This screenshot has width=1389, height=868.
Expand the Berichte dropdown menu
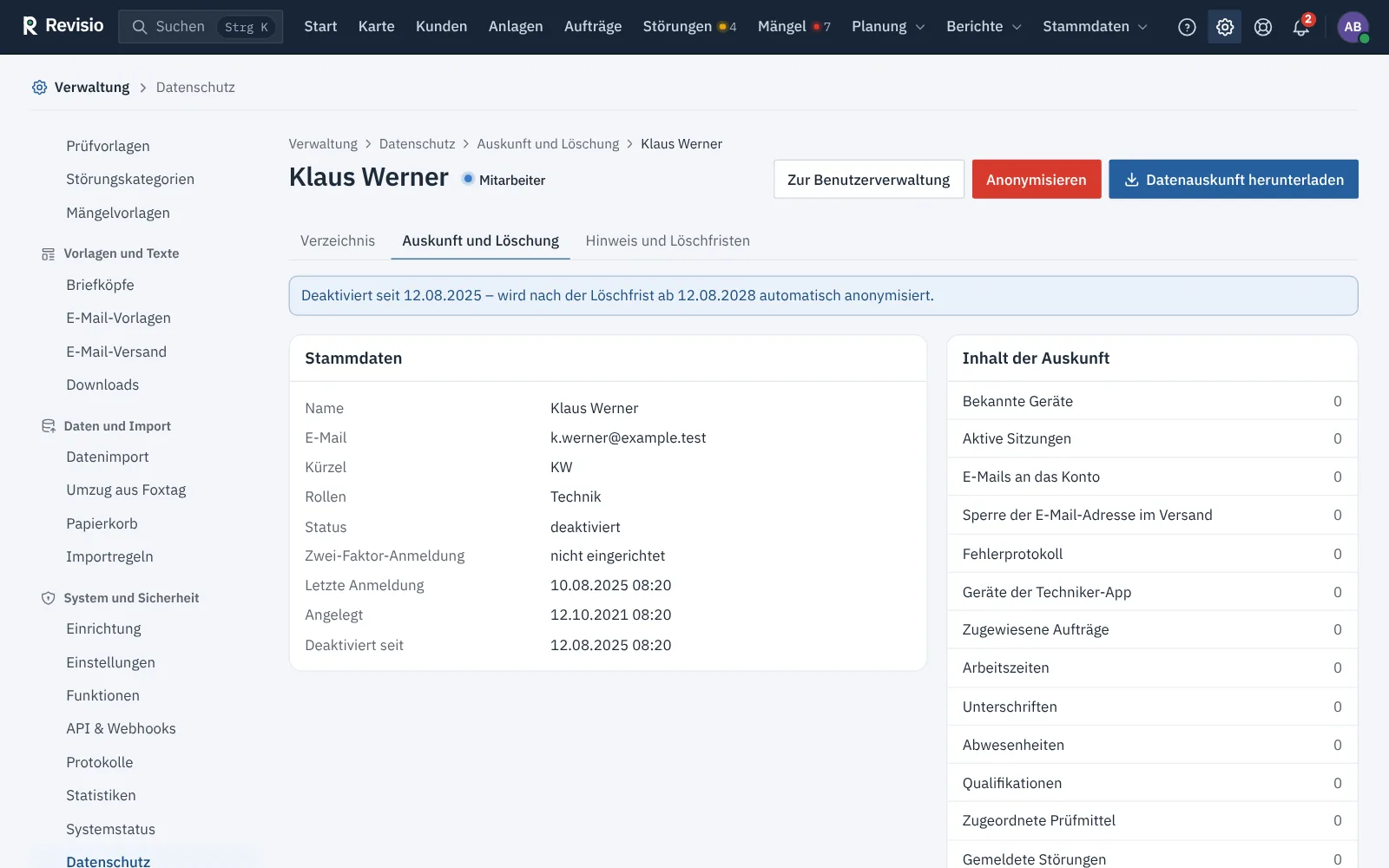pos(984,27)
